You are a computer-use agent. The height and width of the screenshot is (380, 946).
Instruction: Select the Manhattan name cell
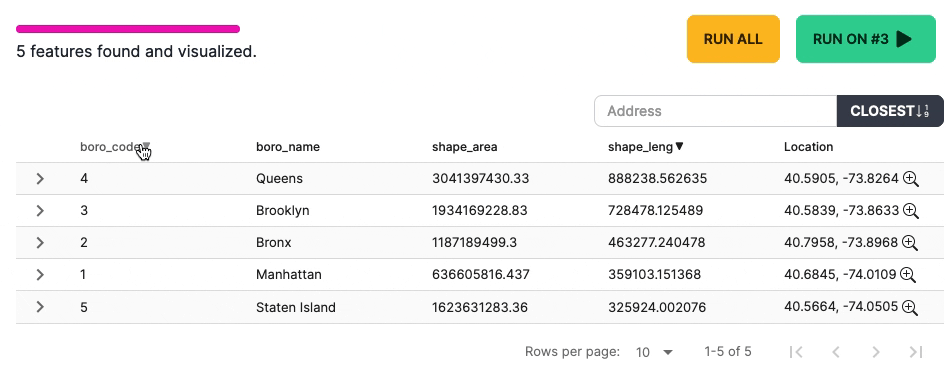coord(288,274)
